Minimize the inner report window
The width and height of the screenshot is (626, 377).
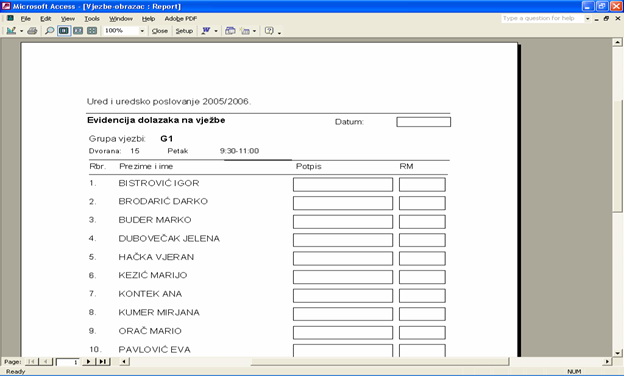coord(596,19)
